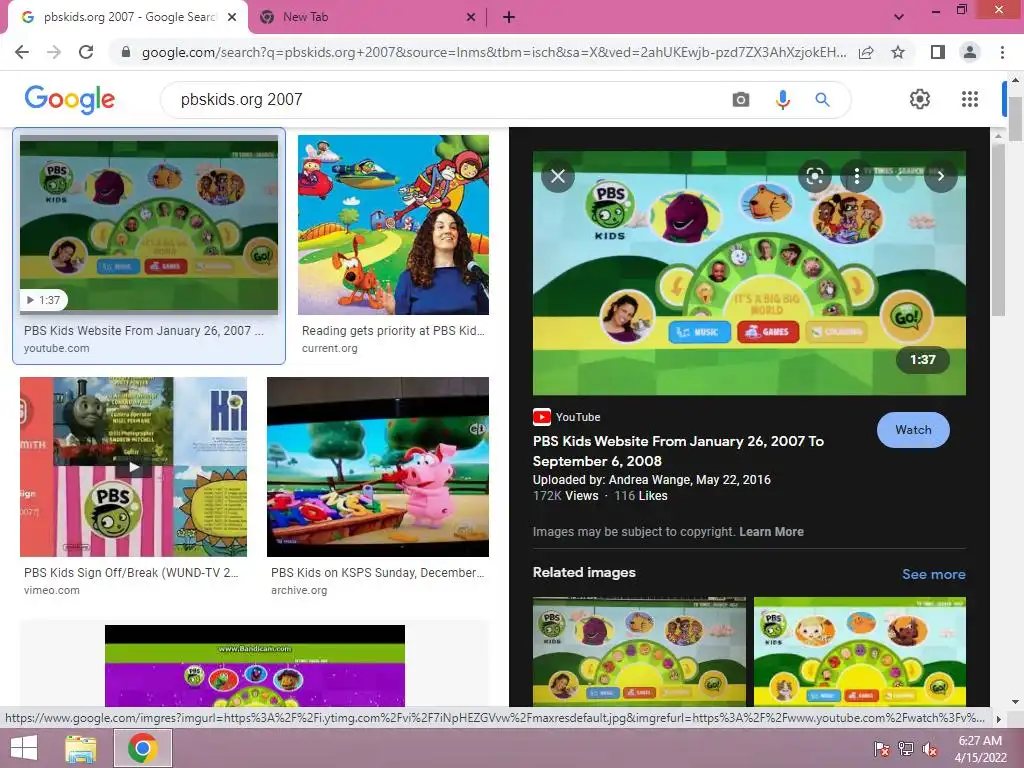Screen dimensions: 1024x768
Task: Open the PBS Kids Website video title link
Action: click(678, 451)
